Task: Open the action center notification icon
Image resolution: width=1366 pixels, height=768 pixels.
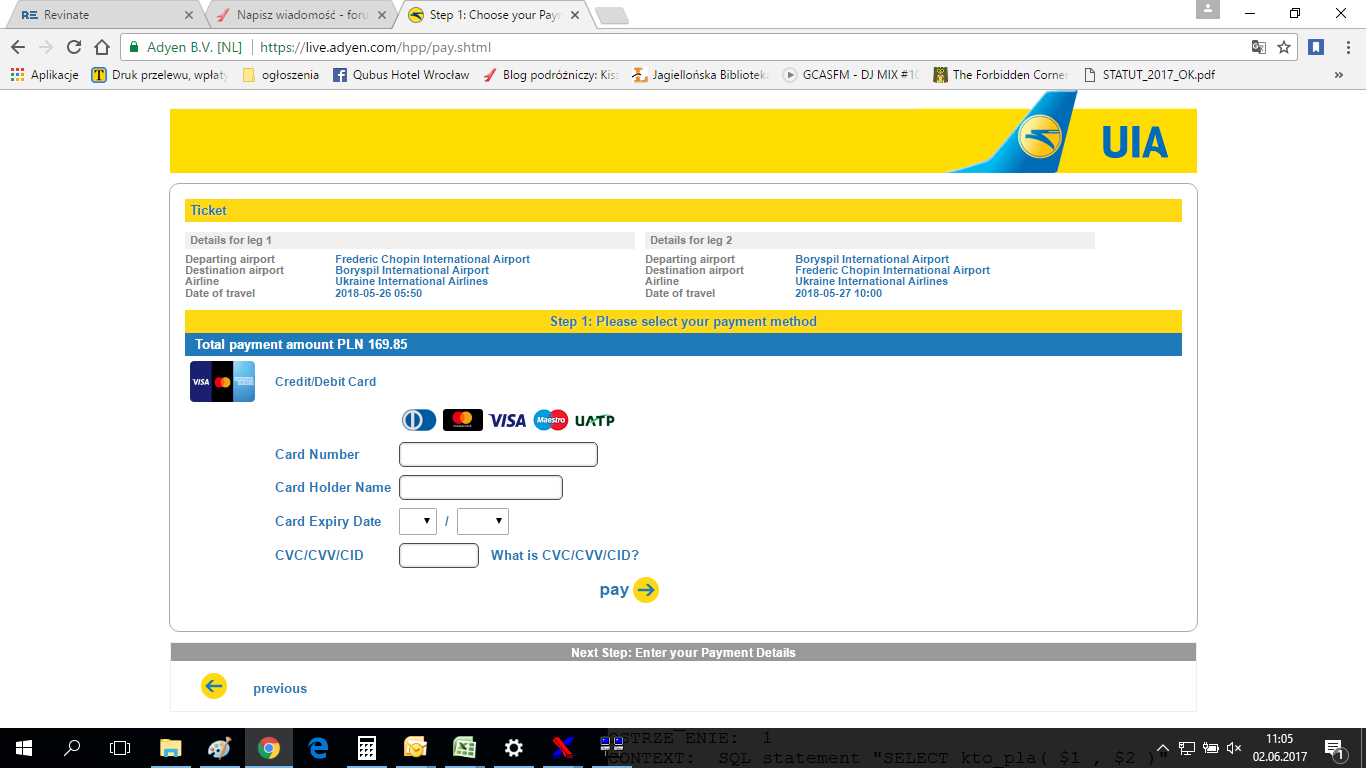Action: tap(1334, 748)
